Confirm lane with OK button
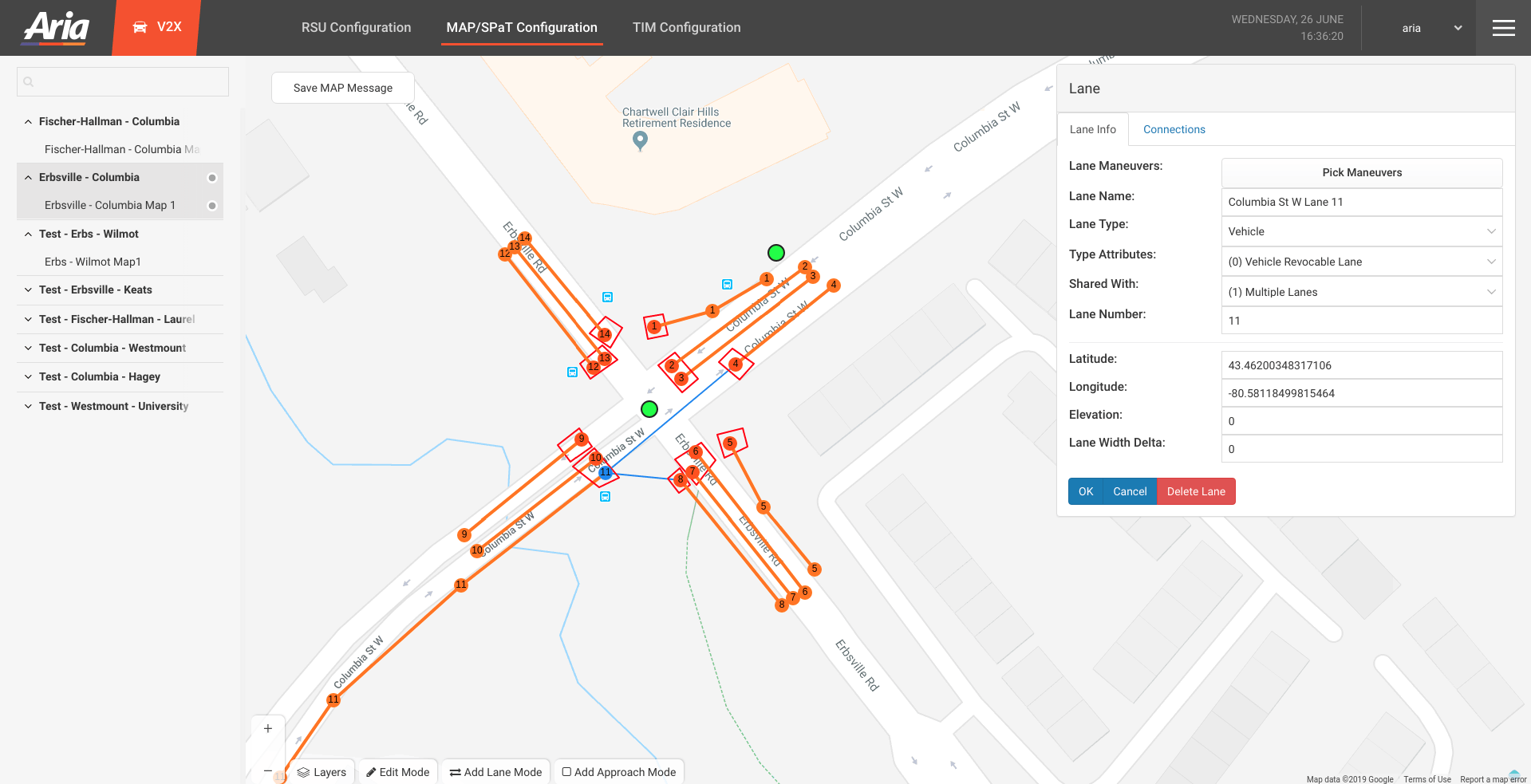This screenshot has width=1531, height=784. pyautogui.click(x=1086, y=491)
